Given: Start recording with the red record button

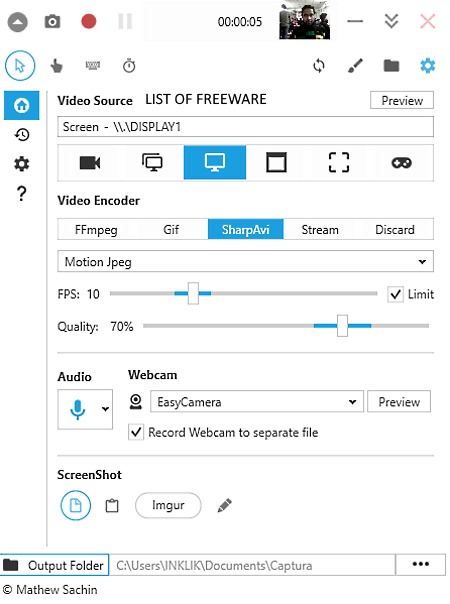Looking at the screenshot, I should coord(89,21).
